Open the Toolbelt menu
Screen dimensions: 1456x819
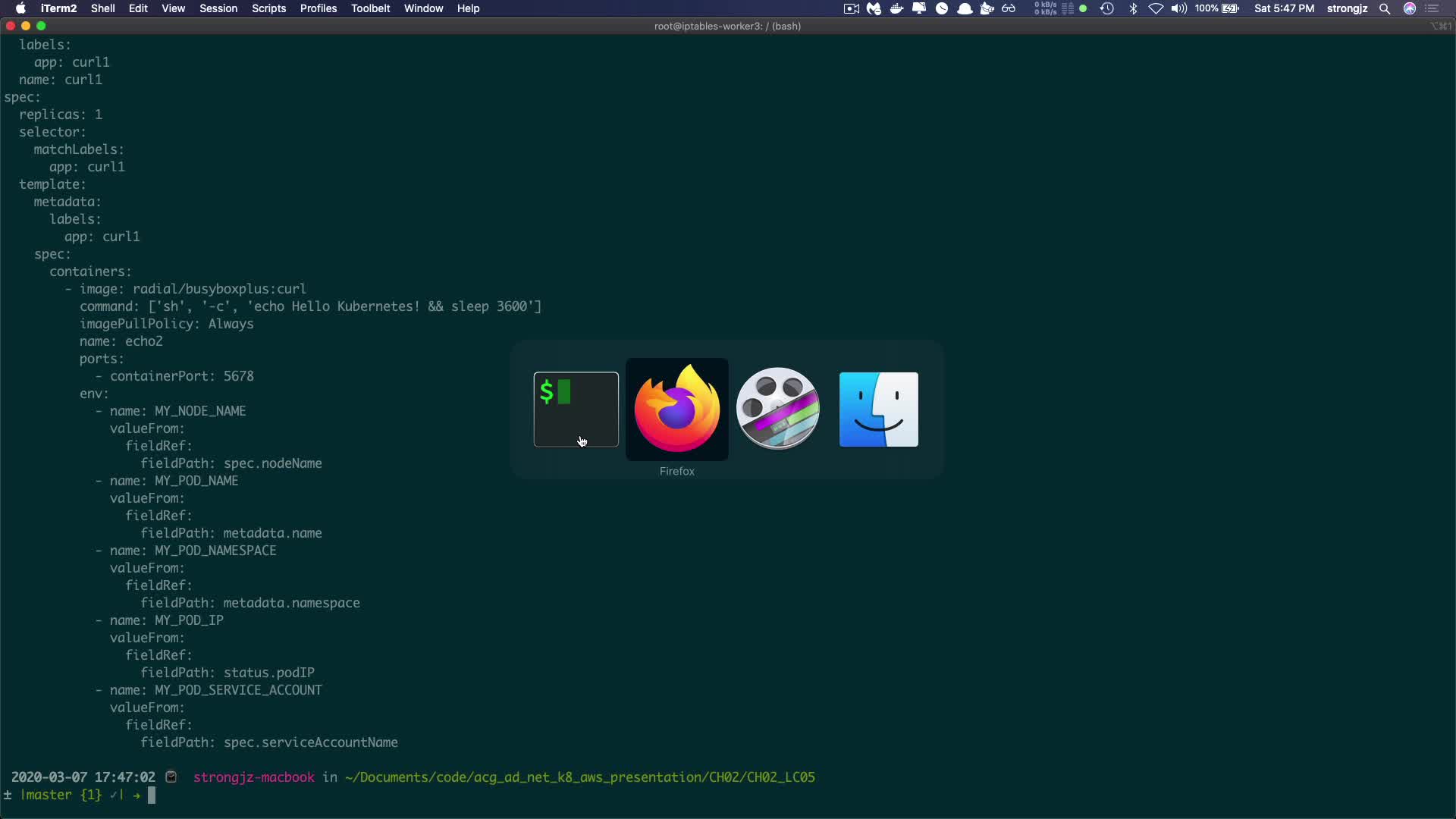tap(370, 8)
